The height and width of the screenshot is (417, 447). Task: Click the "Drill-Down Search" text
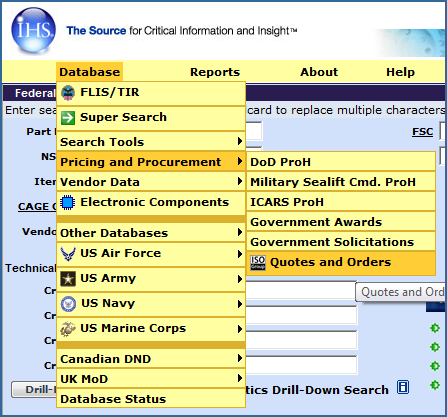point(330,390)
